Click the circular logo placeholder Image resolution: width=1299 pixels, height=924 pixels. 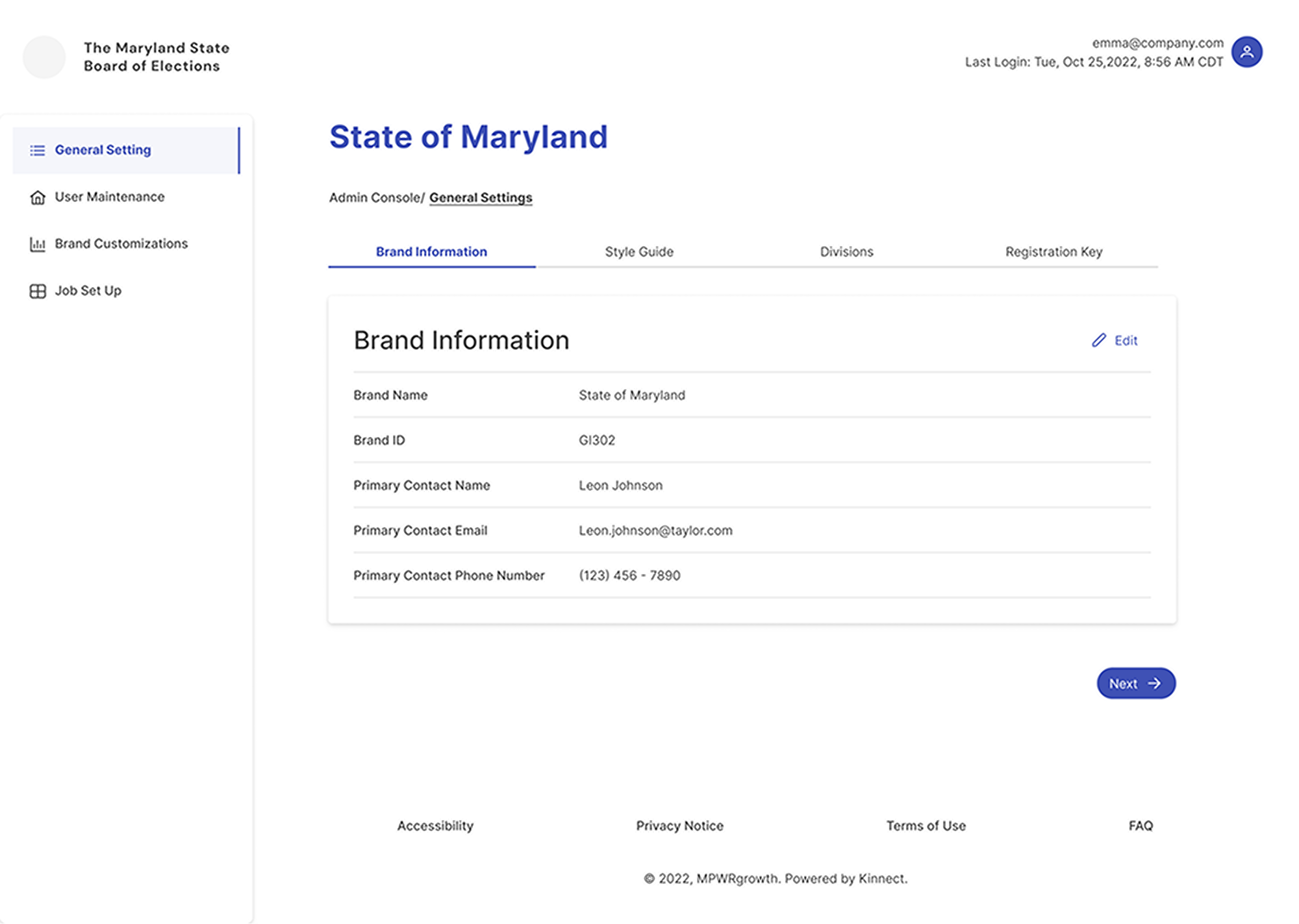coord(44,57)
